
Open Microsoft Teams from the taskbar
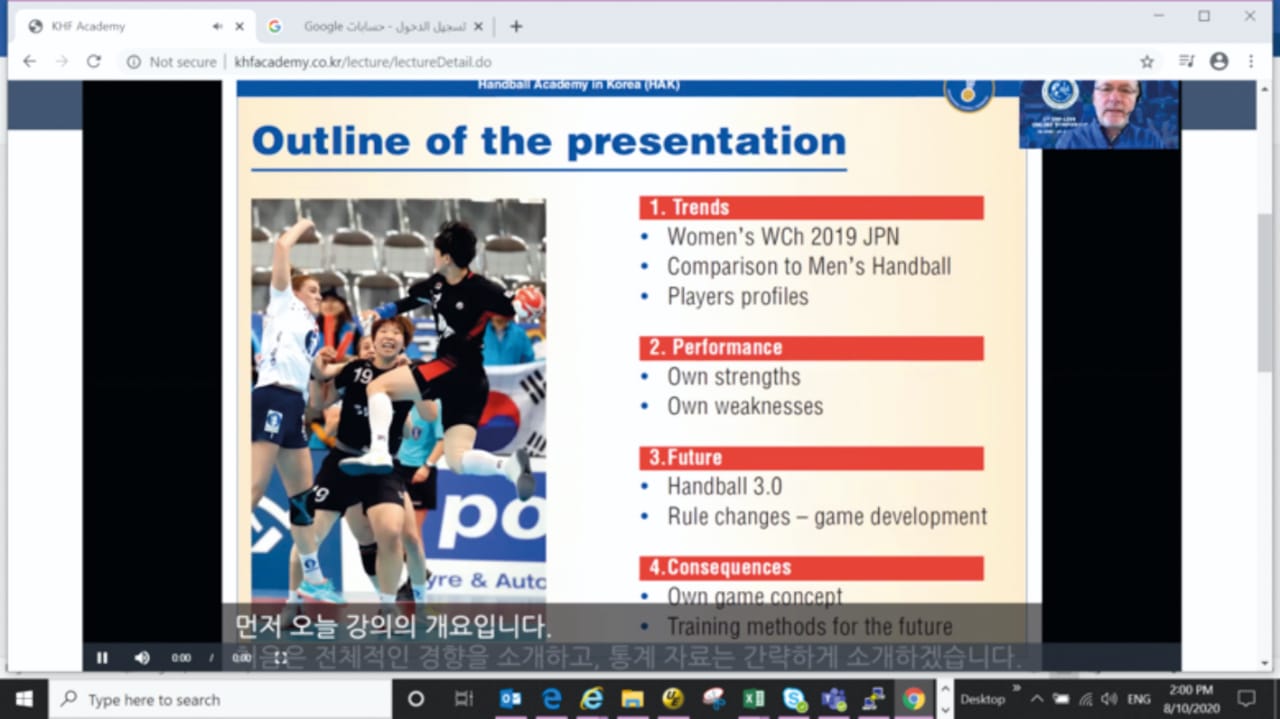(x=834, y=699)
